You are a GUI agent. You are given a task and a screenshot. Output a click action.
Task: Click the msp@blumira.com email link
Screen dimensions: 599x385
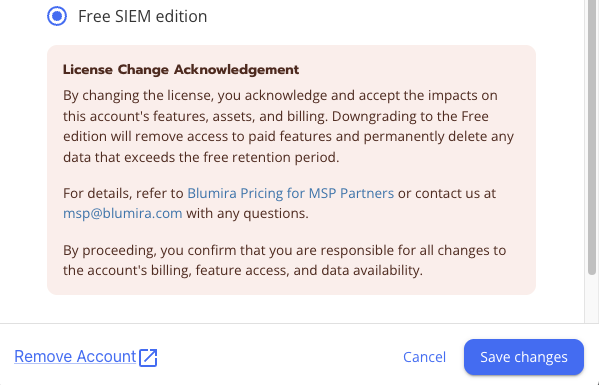coord(123,213)
